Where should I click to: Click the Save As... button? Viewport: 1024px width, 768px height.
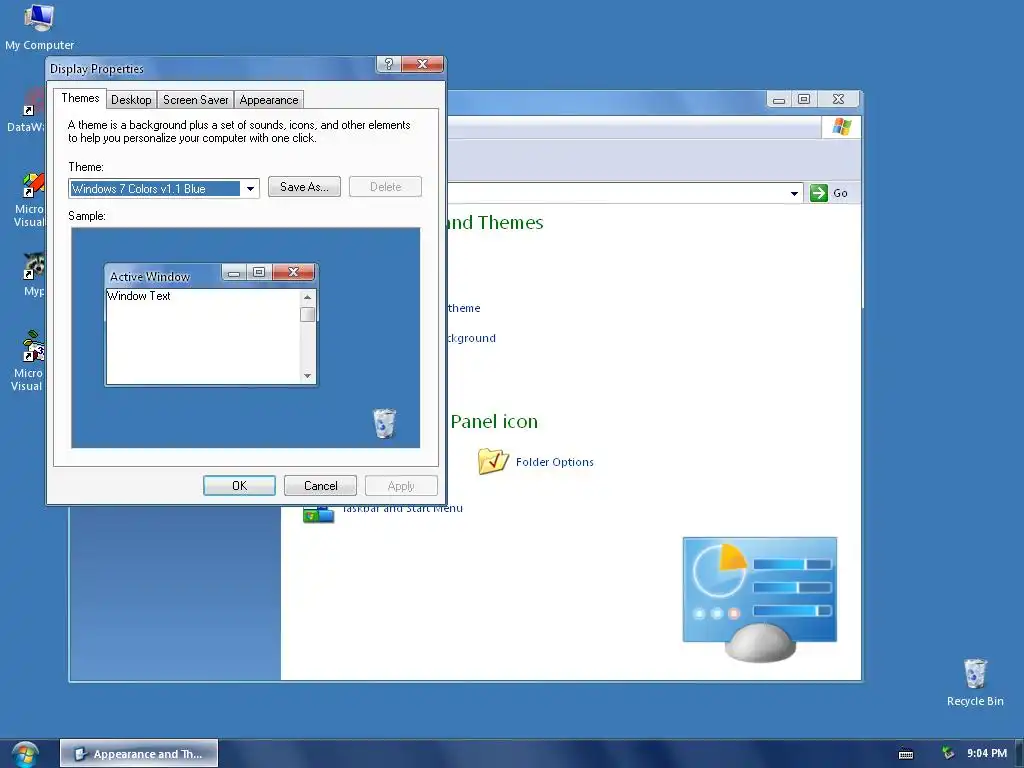point(304,187)
